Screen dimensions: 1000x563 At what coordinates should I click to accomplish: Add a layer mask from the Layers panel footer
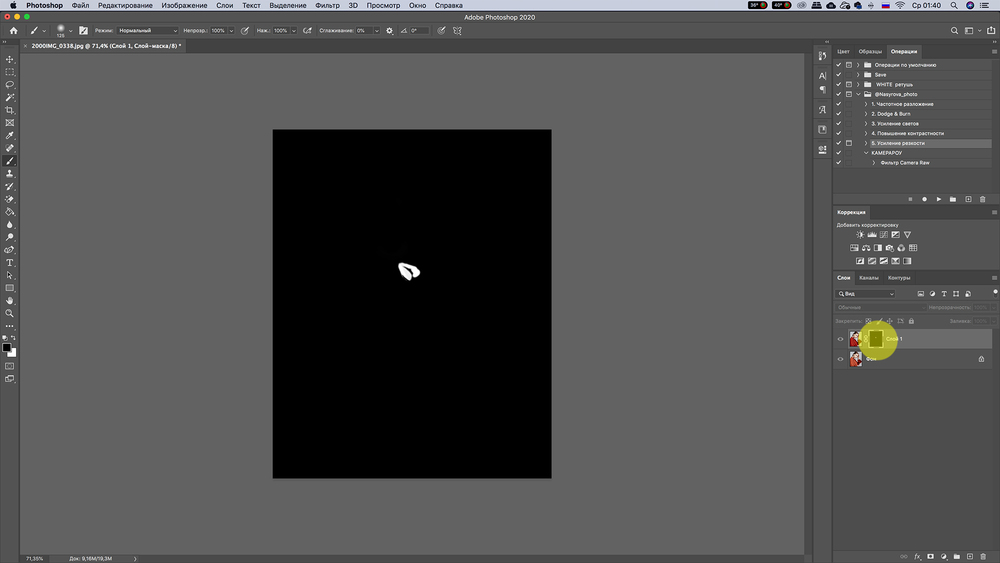tap(930, 555)
